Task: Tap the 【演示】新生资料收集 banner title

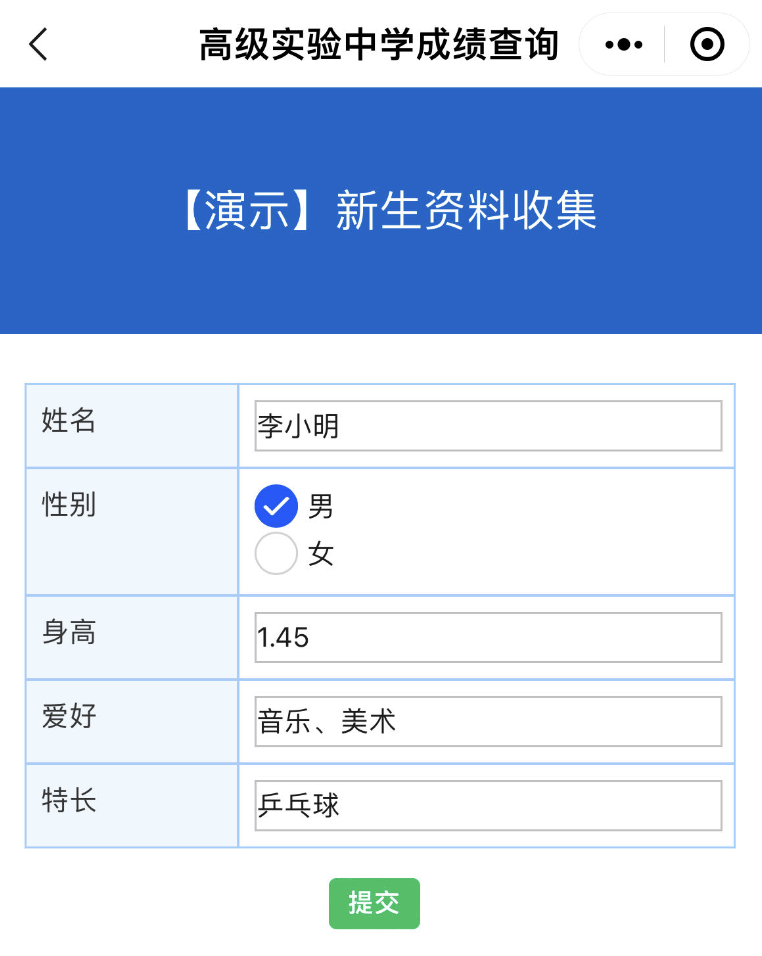Action: click(390, 210)
